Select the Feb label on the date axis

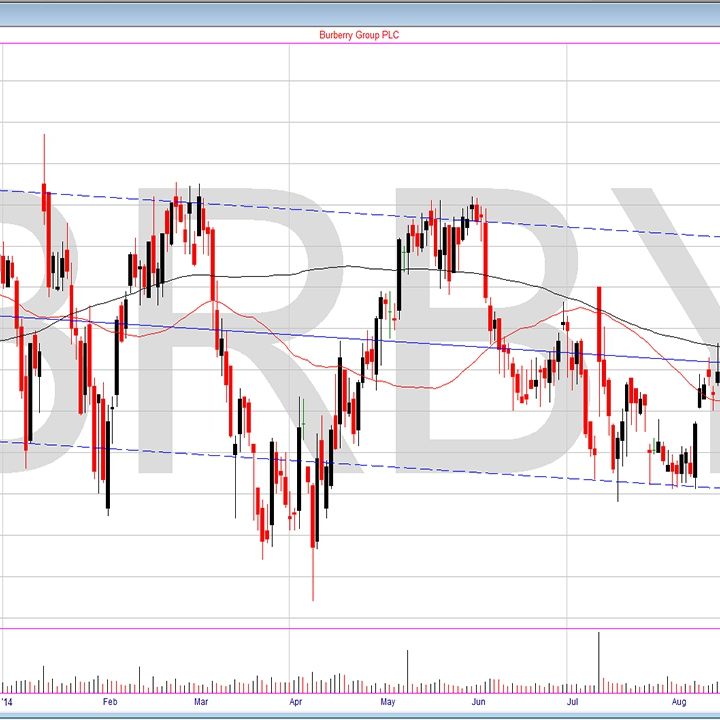click(110, 702)
